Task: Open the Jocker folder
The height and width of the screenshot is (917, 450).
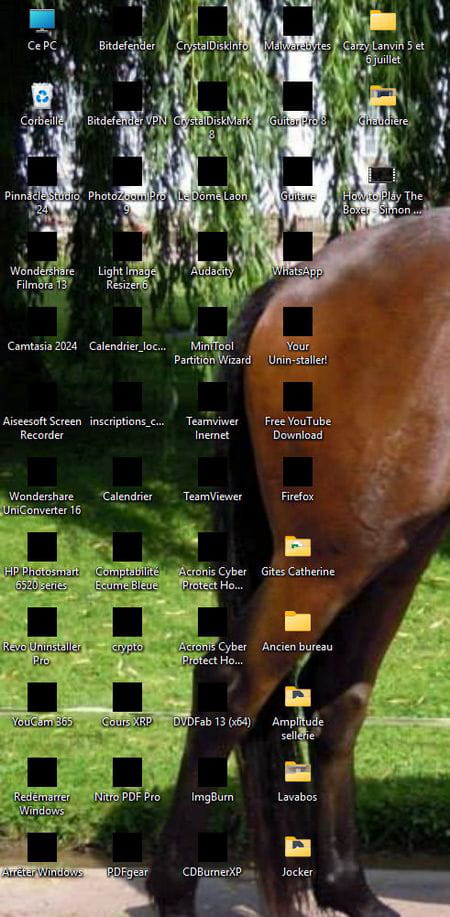Action: click(x=297, y=847)
